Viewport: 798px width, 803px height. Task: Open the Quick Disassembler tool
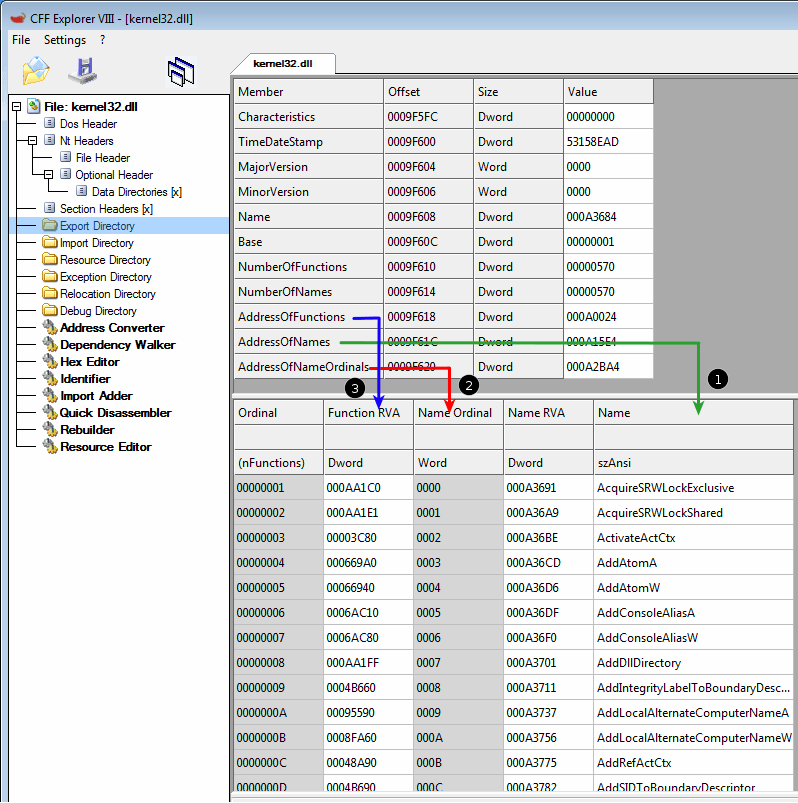click(x=115, y=413)
